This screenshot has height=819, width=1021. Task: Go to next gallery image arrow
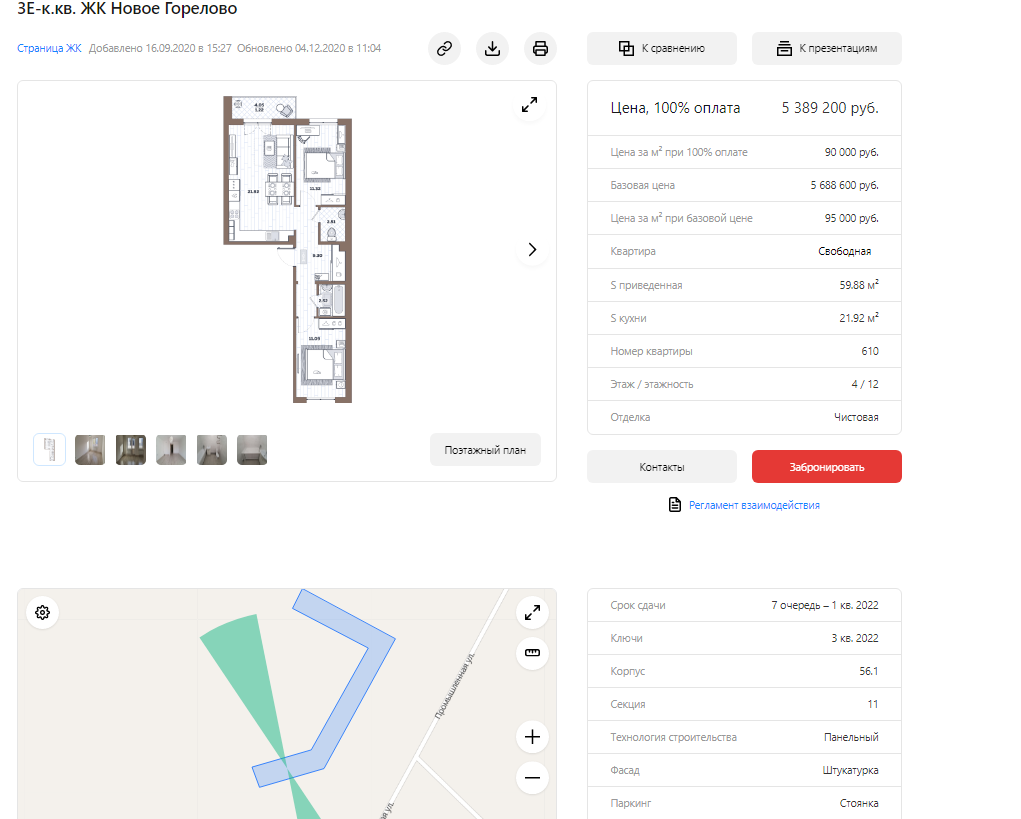(532, 250)
